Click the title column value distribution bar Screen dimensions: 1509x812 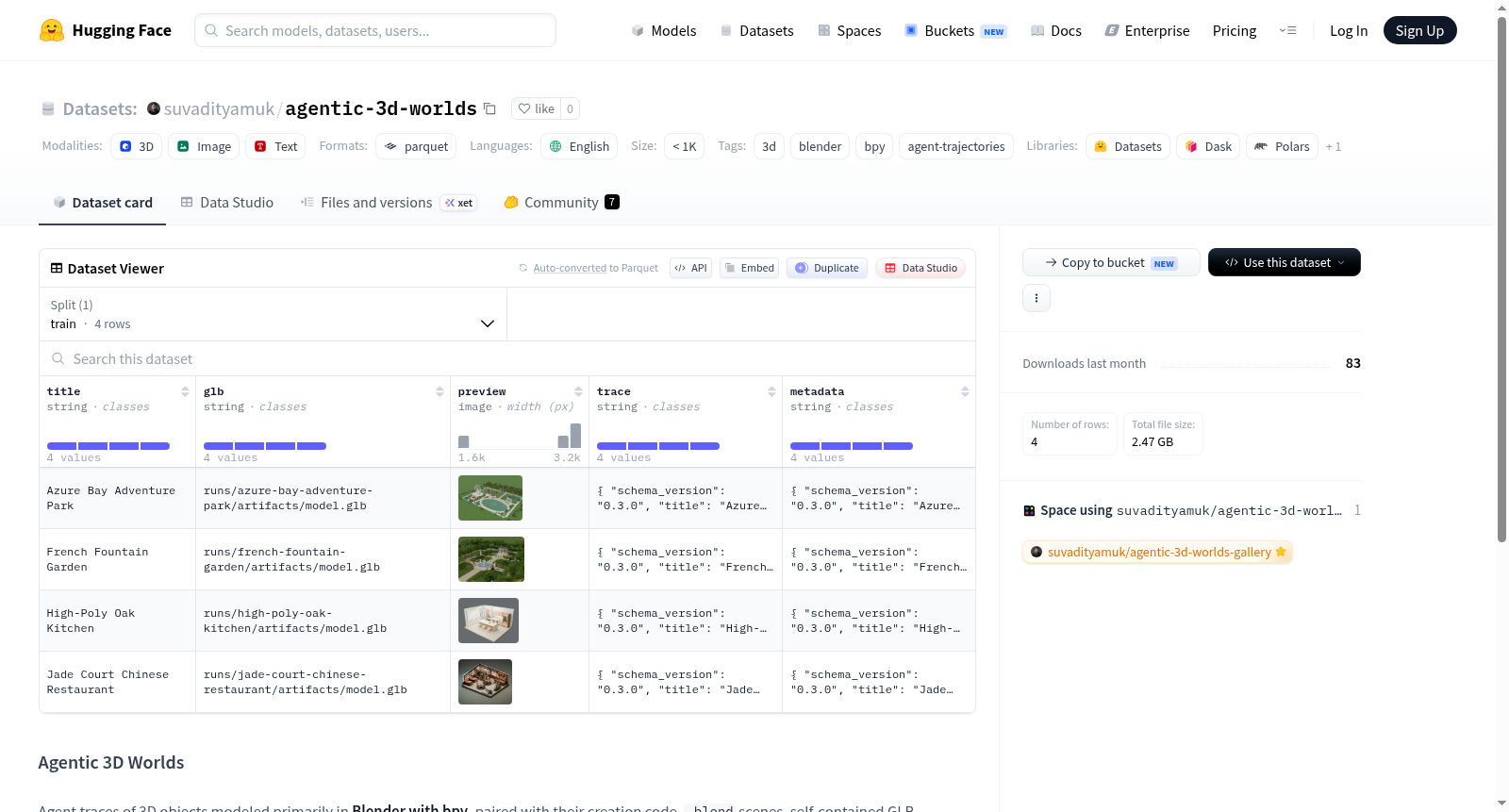108,446
